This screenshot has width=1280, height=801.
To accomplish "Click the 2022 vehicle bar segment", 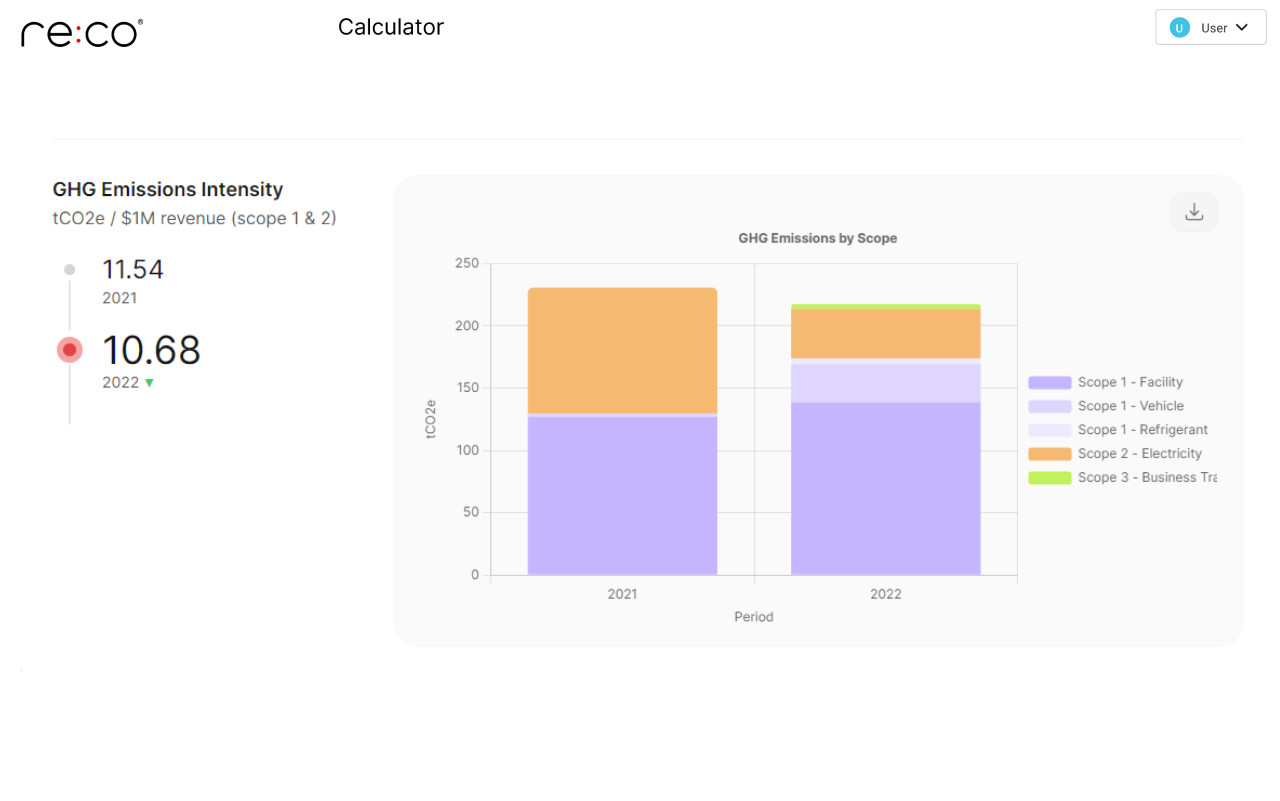I will click(x=885, y=383).
